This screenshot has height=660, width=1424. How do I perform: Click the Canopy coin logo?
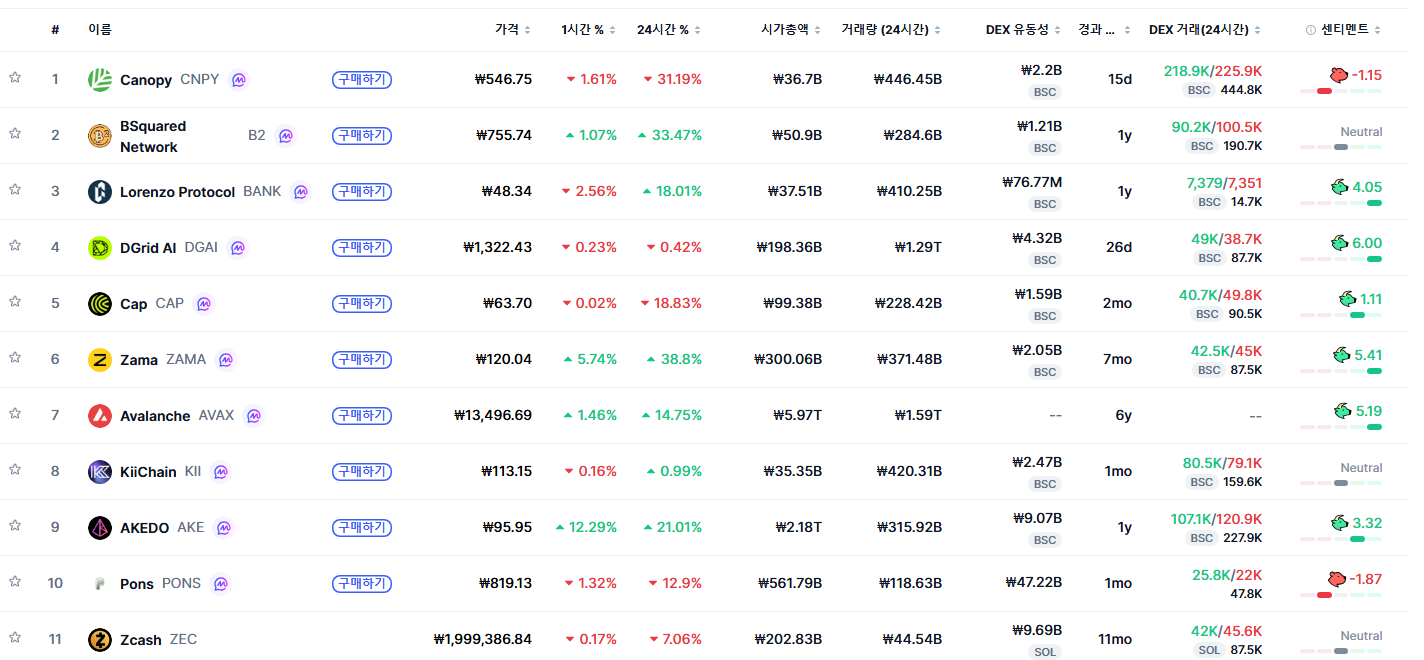point(100,79)
